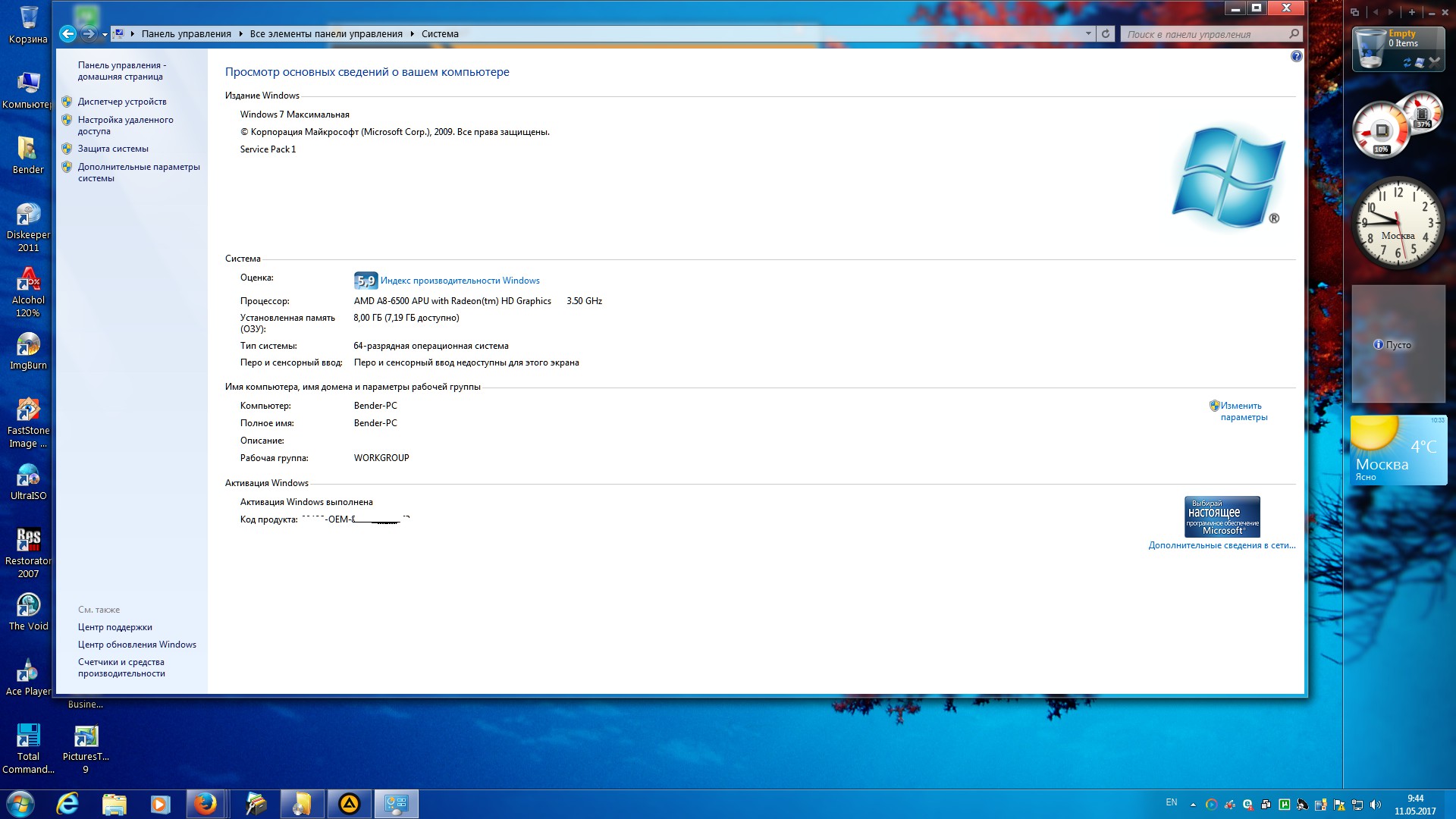The width and height of the screenshot is (1456, 819).
Task: Open recent pages dropdown arrow
Action: click(x=105, y=34)
